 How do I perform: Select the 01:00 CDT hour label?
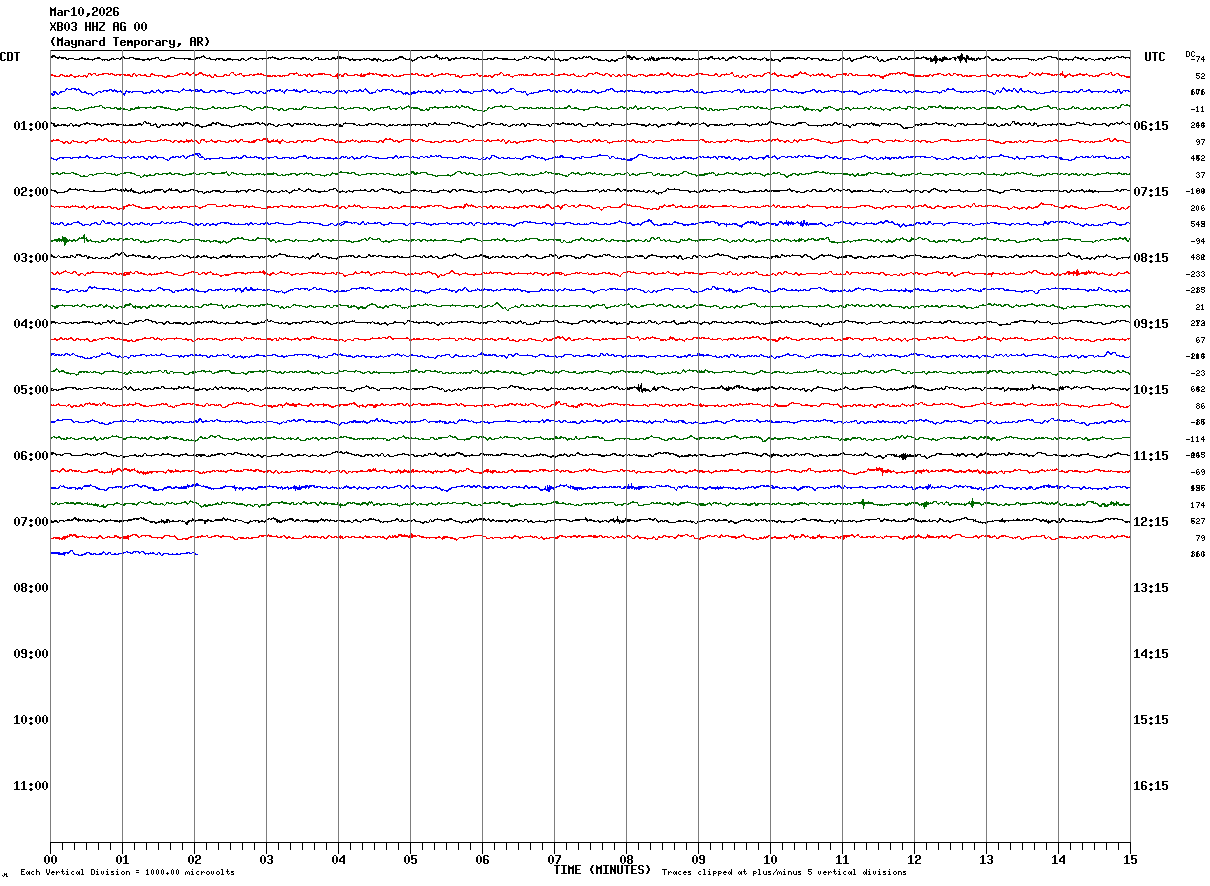click(31, 126)
